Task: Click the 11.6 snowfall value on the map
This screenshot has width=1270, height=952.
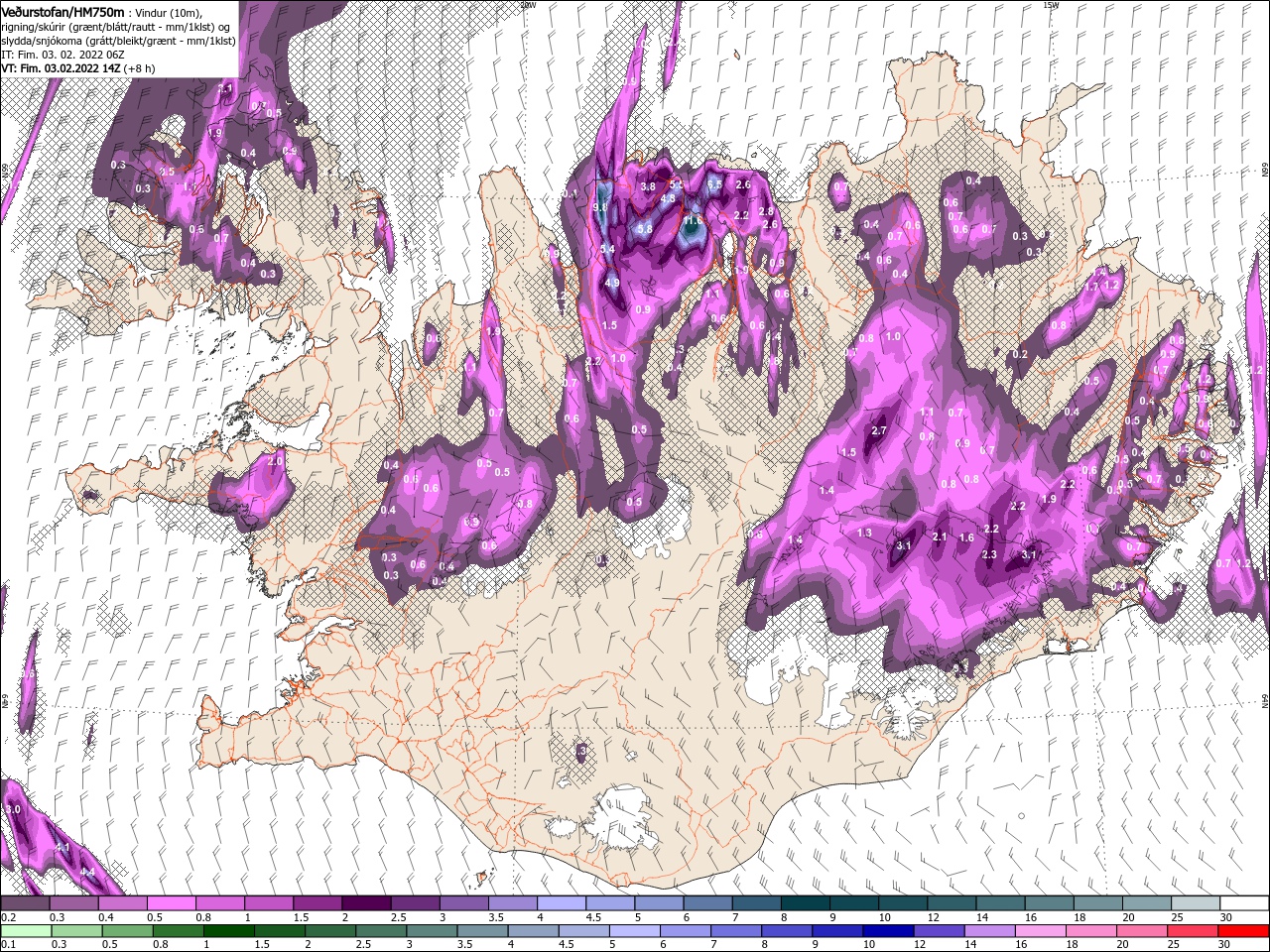Action: (694, 220)
